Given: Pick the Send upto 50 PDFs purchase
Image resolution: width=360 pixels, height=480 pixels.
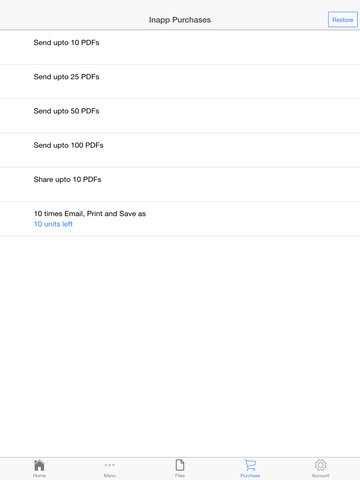Looking at the screenshot, I should (180, 116).
